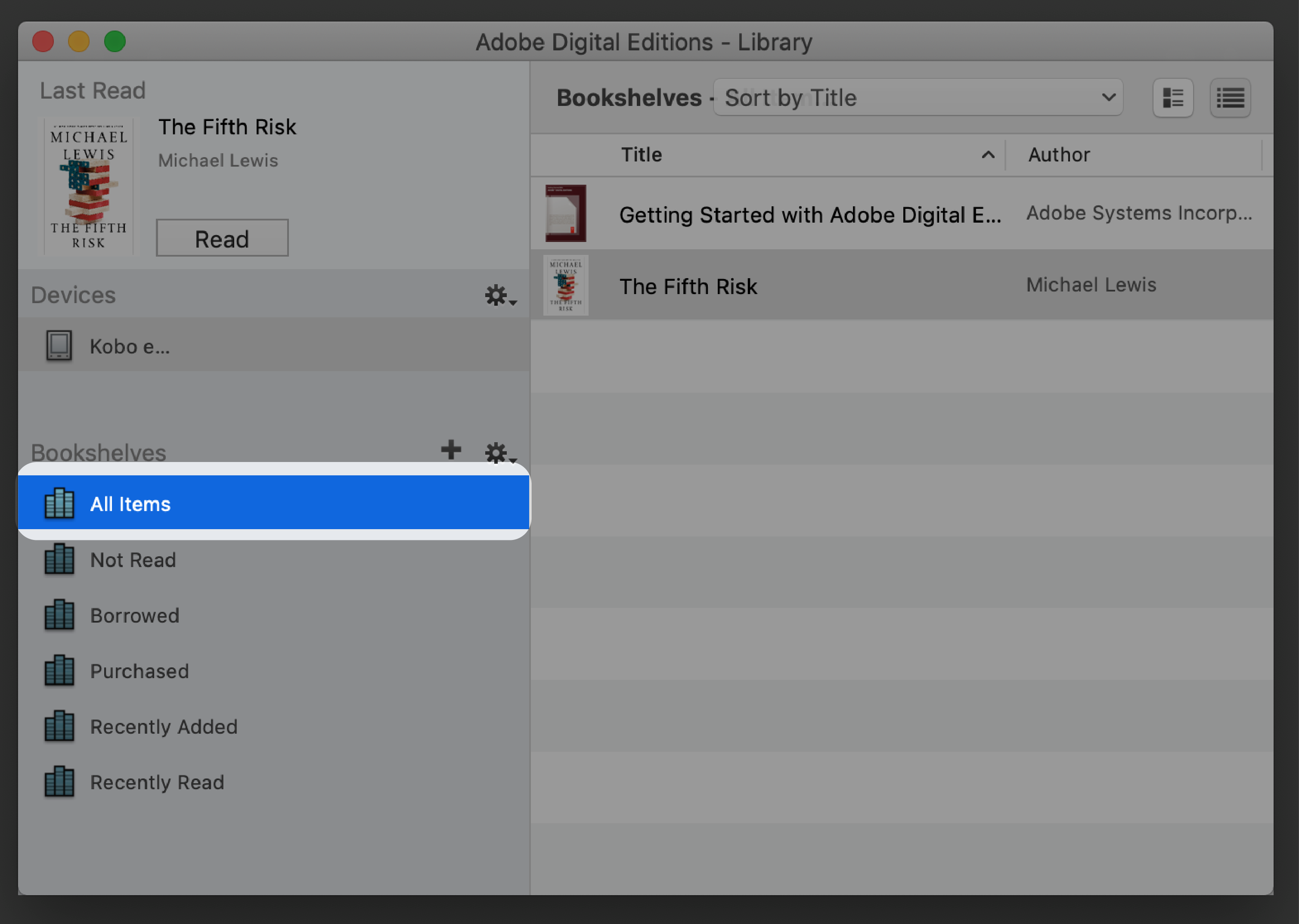This screenshot has height=924, width=1299.
Task: Click the Not Read bookshelf icon
Action: click(60, 558)
